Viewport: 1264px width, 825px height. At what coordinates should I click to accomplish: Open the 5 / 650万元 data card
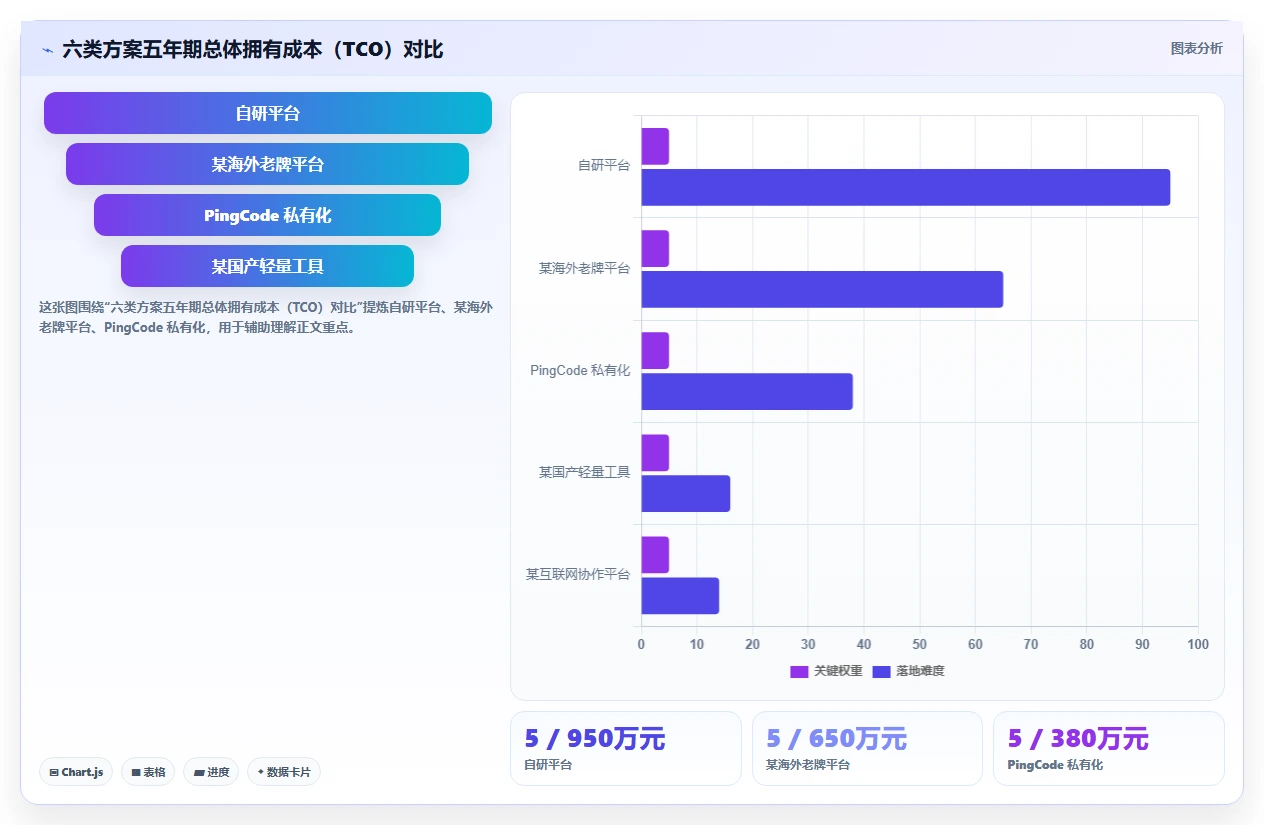click(x=867, y=748)
